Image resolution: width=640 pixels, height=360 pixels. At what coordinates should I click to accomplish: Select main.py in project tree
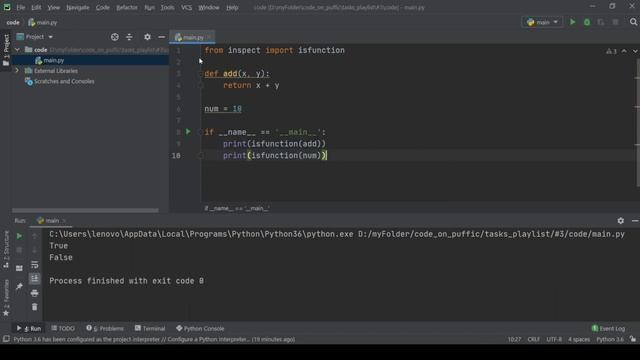pyautogui.click(x=53, y=60)
